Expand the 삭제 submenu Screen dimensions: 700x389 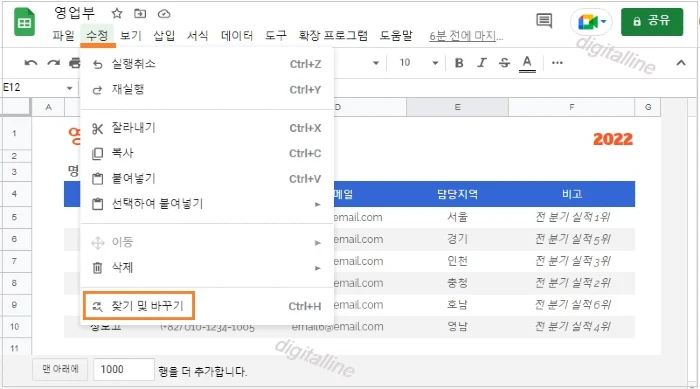(207, 268)
